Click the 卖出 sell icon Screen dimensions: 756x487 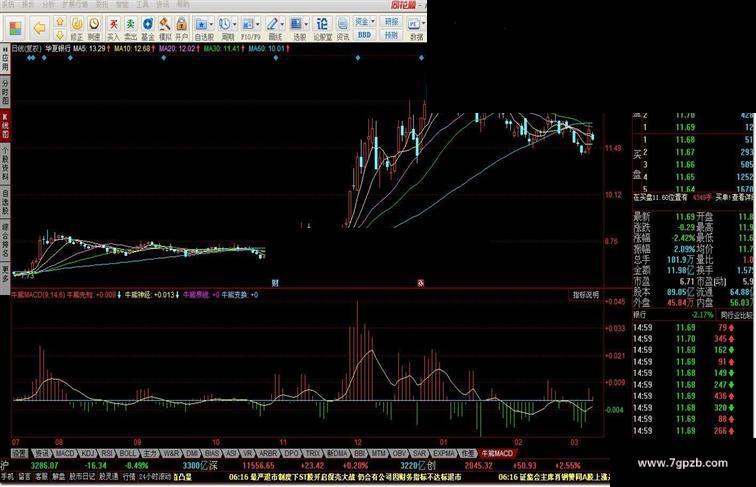click(130, 28)
